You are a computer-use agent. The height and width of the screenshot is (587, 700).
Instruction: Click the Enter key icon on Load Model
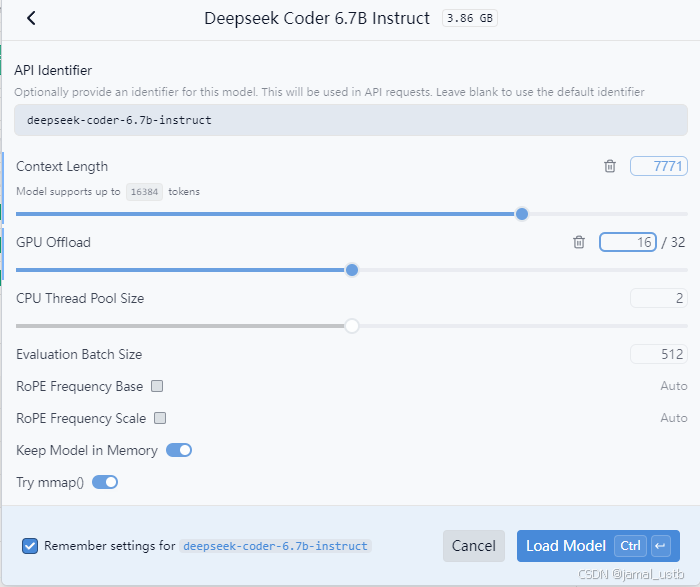[x=661, y=545]
